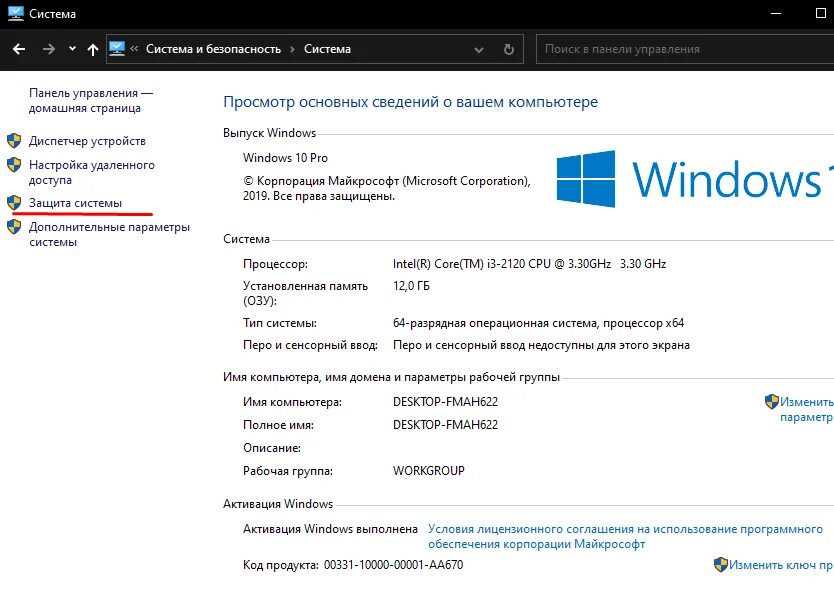This screenshot has width=834, height=610.
Task: Click 'Перо и сенсорный ввод недоступны' text
Action: pos(541,345)
